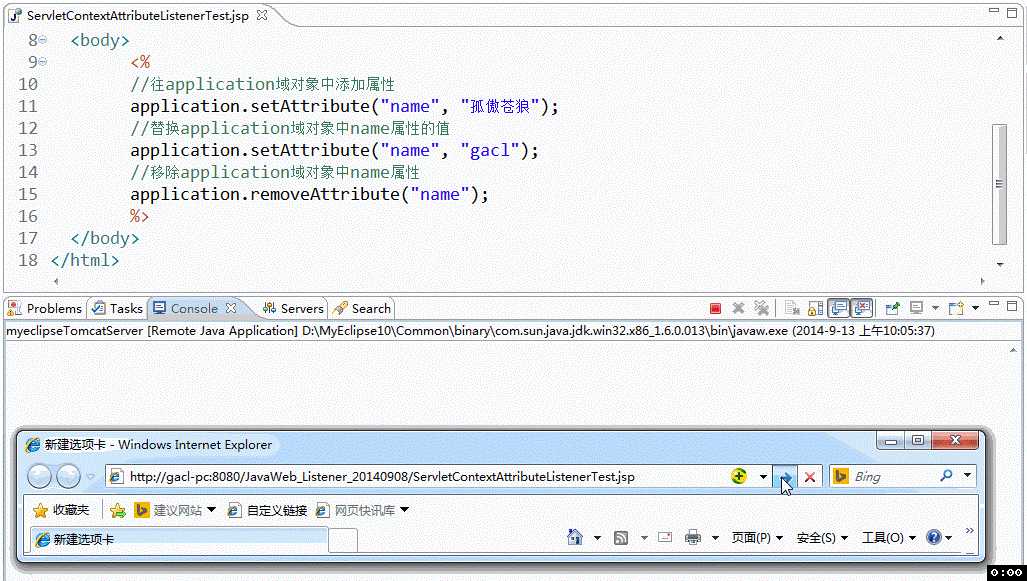
Task: Close the Console tab with its X
Action: click(x=231, y=307)
